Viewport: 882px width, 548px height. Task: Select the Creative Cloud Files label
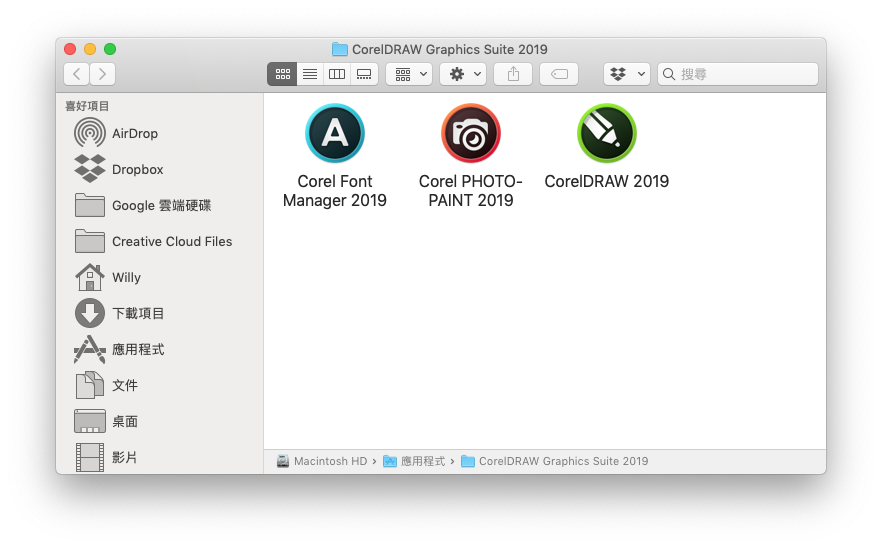click(172, 241)
